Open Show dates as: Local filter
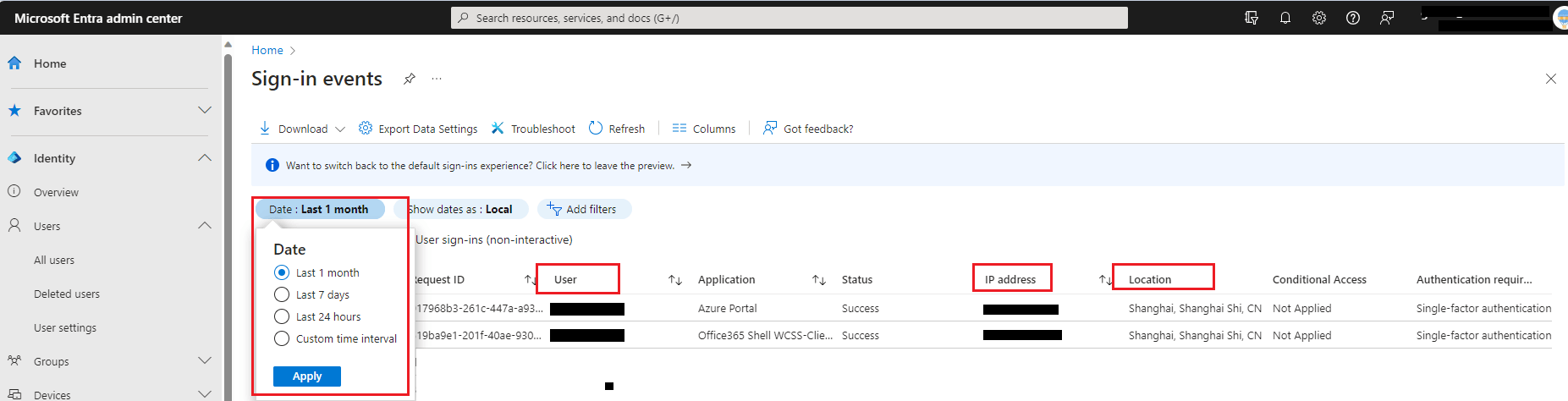 click(461, 209)
